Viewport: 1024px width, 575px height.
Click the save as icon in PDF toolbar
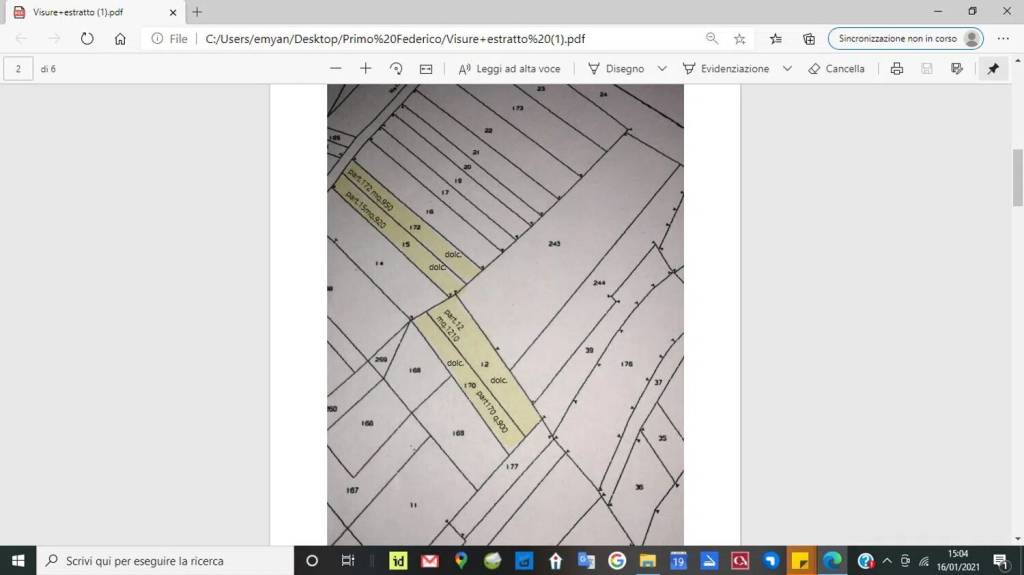click(x=957, y=69)
